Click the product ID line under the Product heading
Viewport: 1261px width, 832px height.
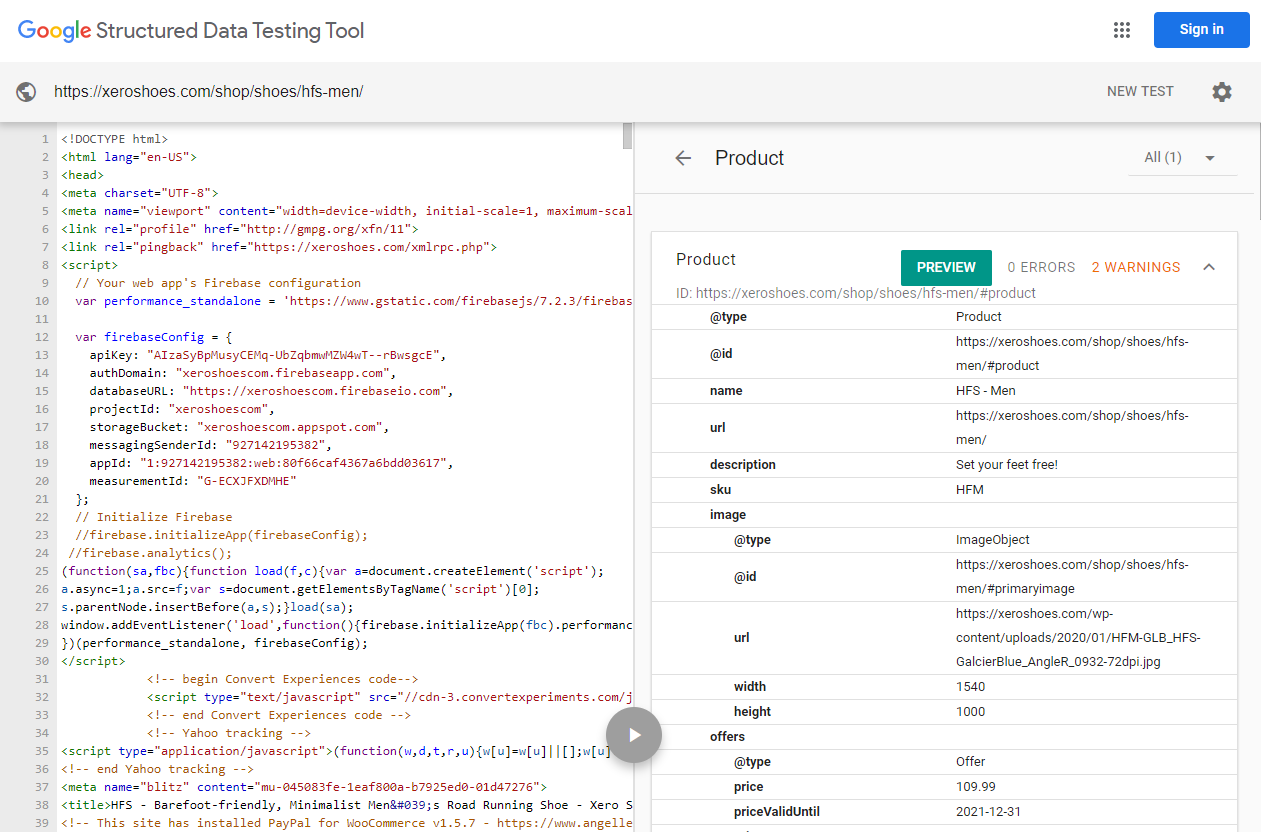pyautogui.click(x=856, y=293)
